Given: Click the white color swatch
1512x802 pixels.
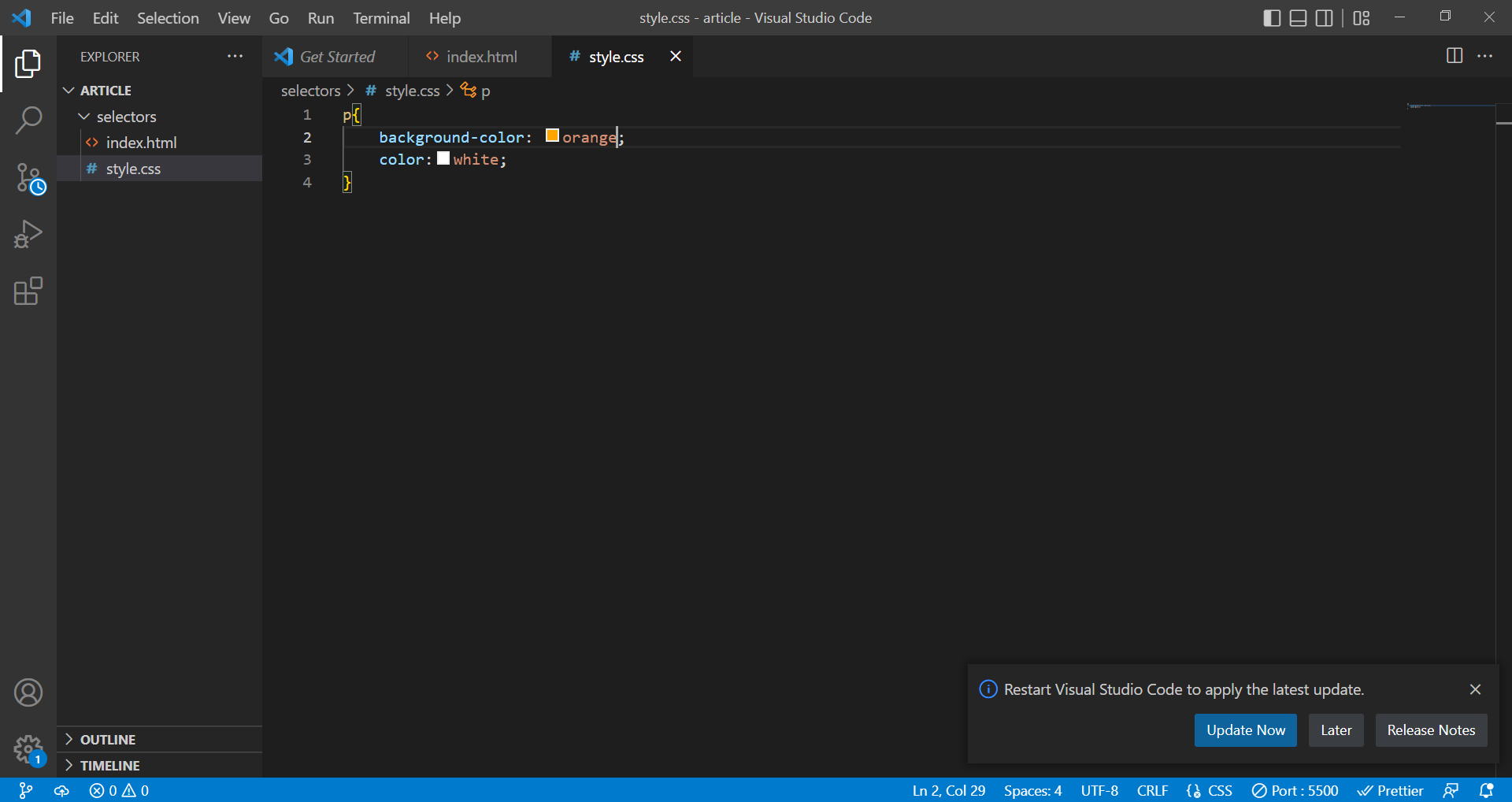Looking at the screenshot, I should (x=443, y=158).
